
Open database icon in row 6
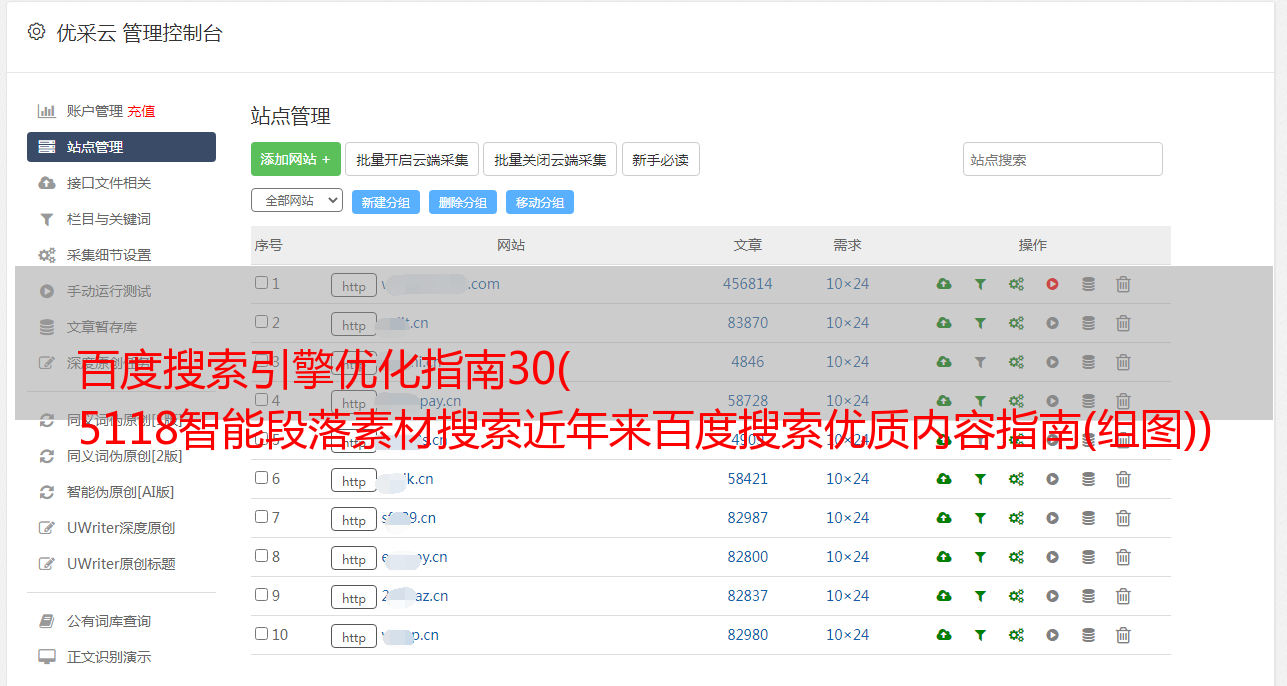[1088, 479]
